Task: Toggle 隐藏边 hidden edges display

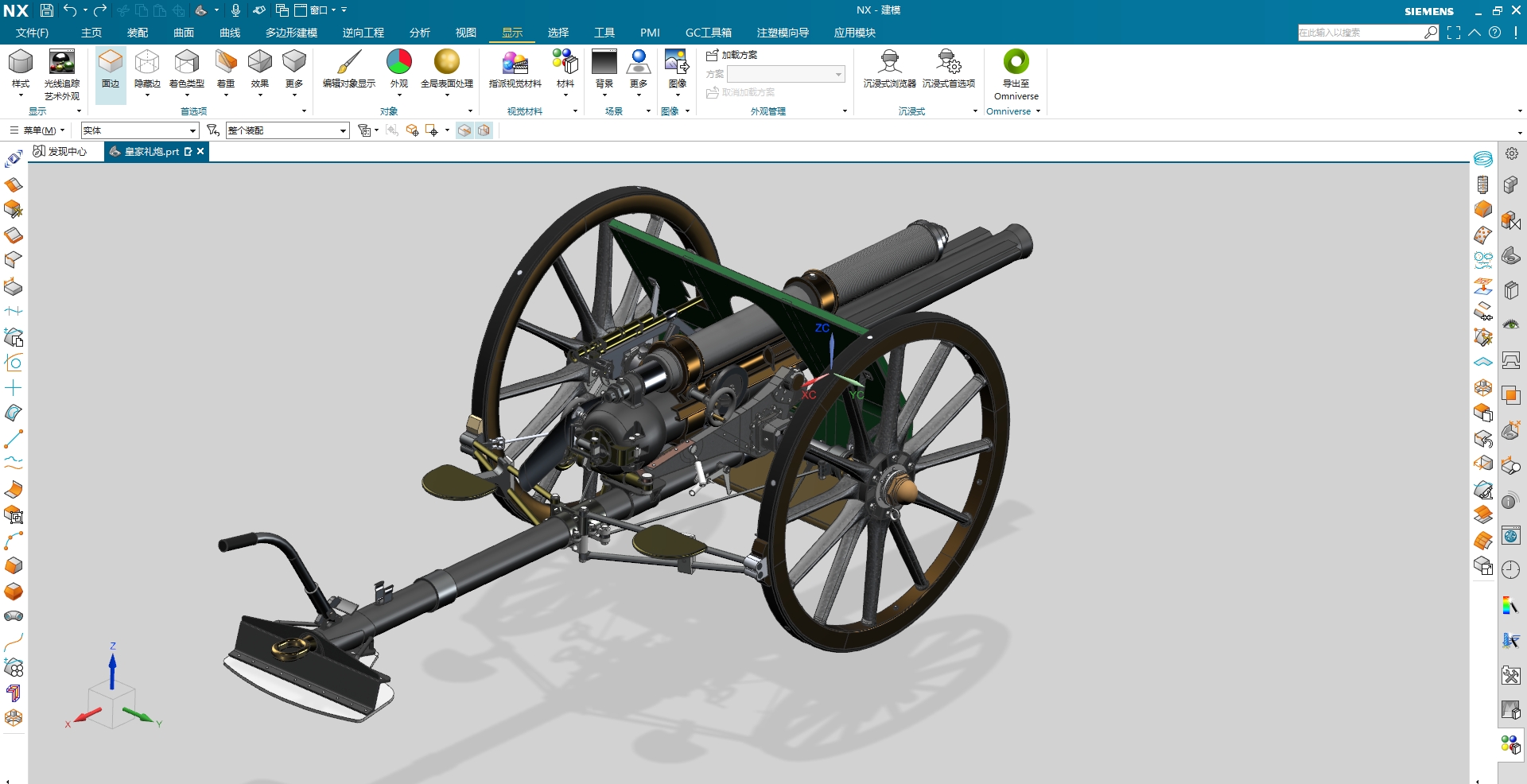Action: (x=147, y=63)
